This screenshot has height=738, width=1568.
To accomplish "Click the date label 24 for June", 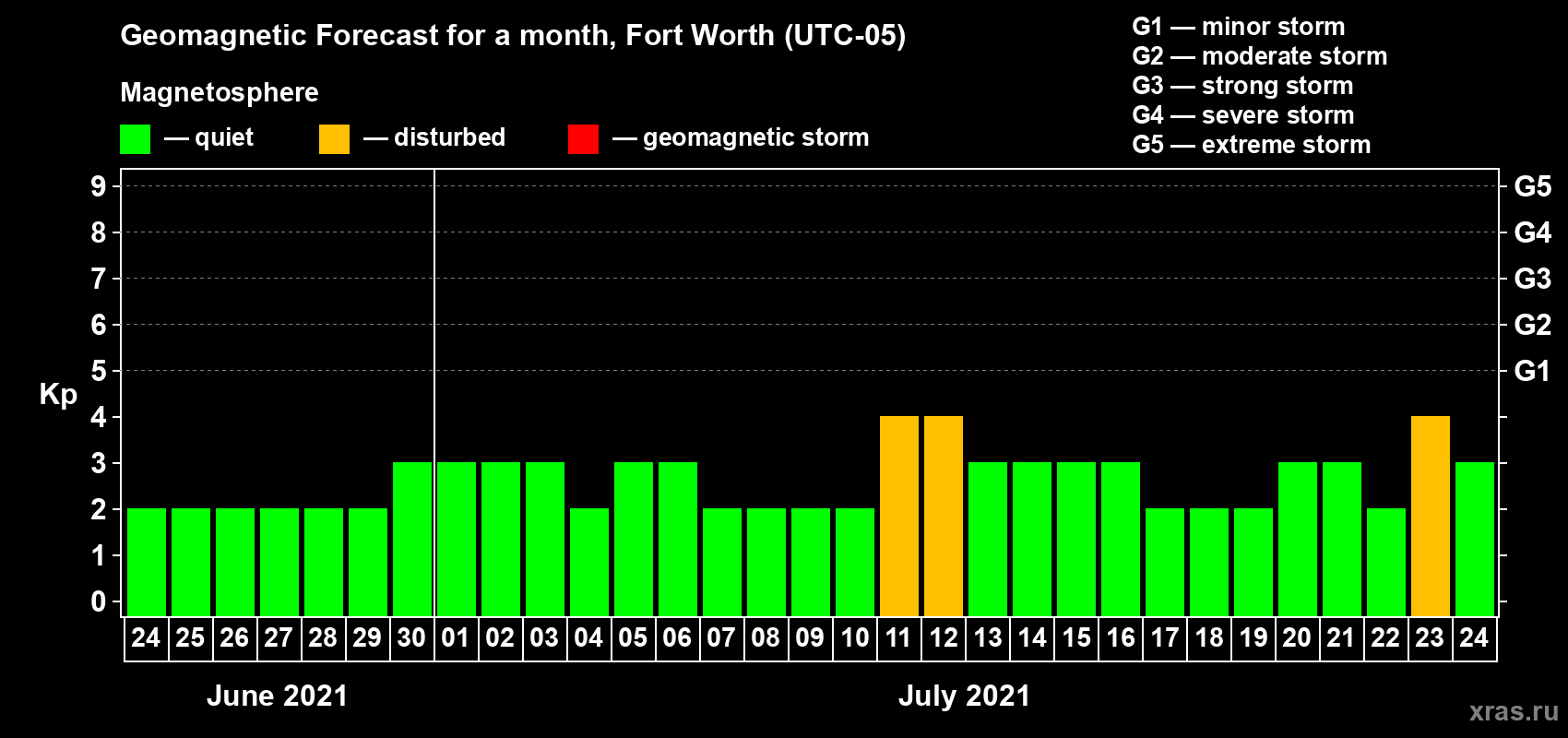I will tap(146, 637).
